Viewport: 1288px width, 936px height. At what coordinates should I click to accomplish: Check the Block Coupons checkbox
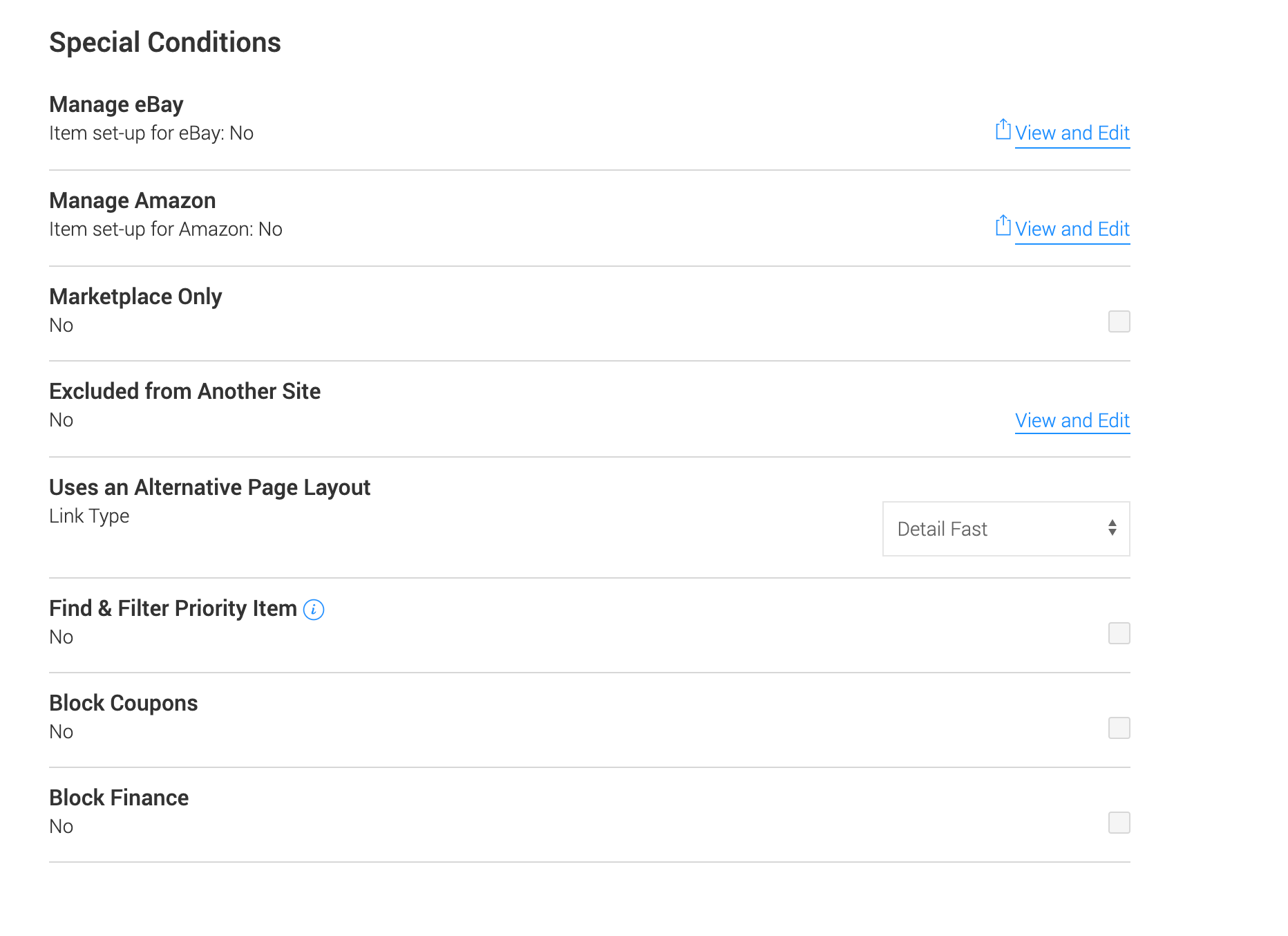pos(1119,728)
